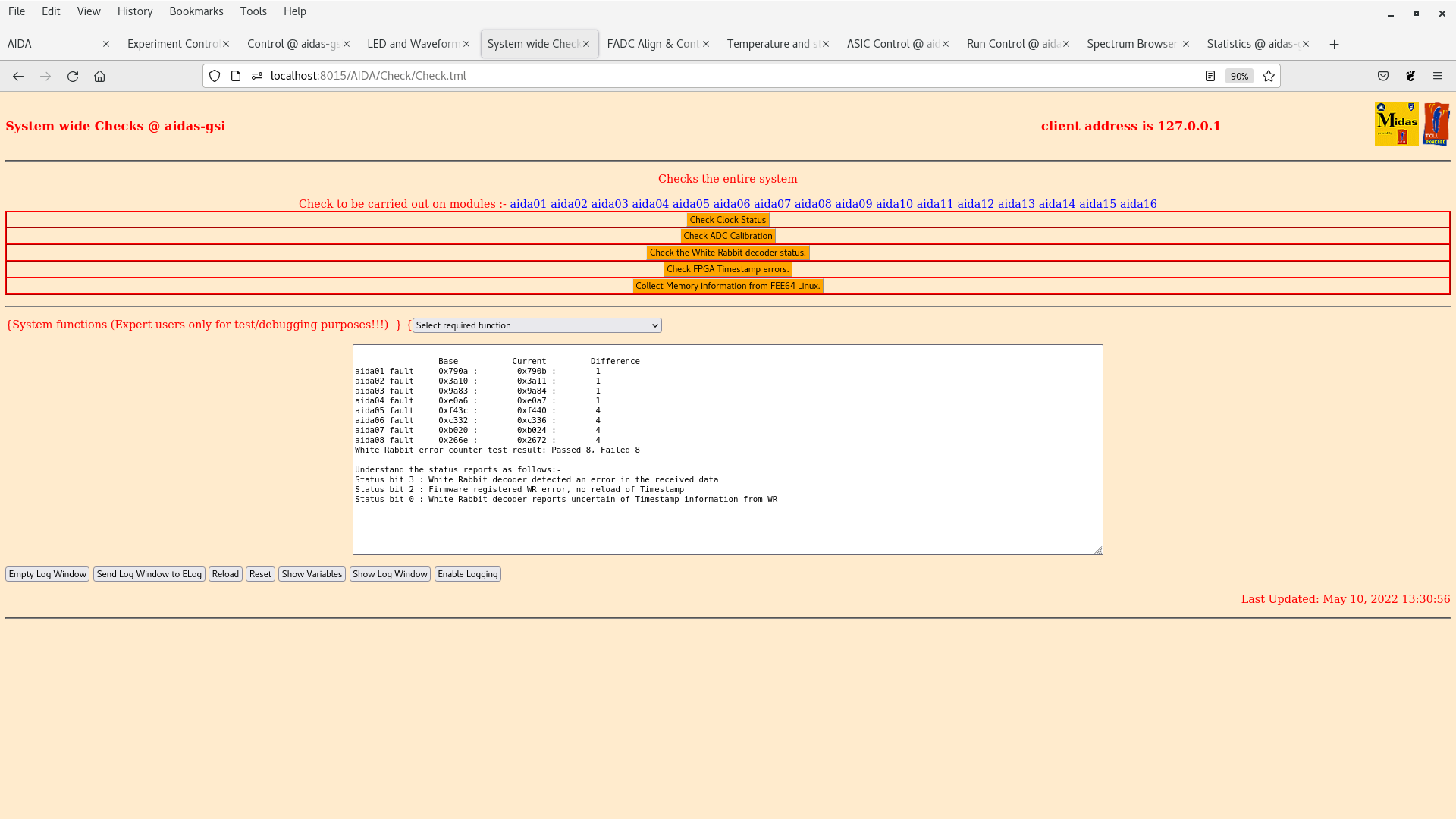Bookmark this page with star icon

click(1269, 76)
